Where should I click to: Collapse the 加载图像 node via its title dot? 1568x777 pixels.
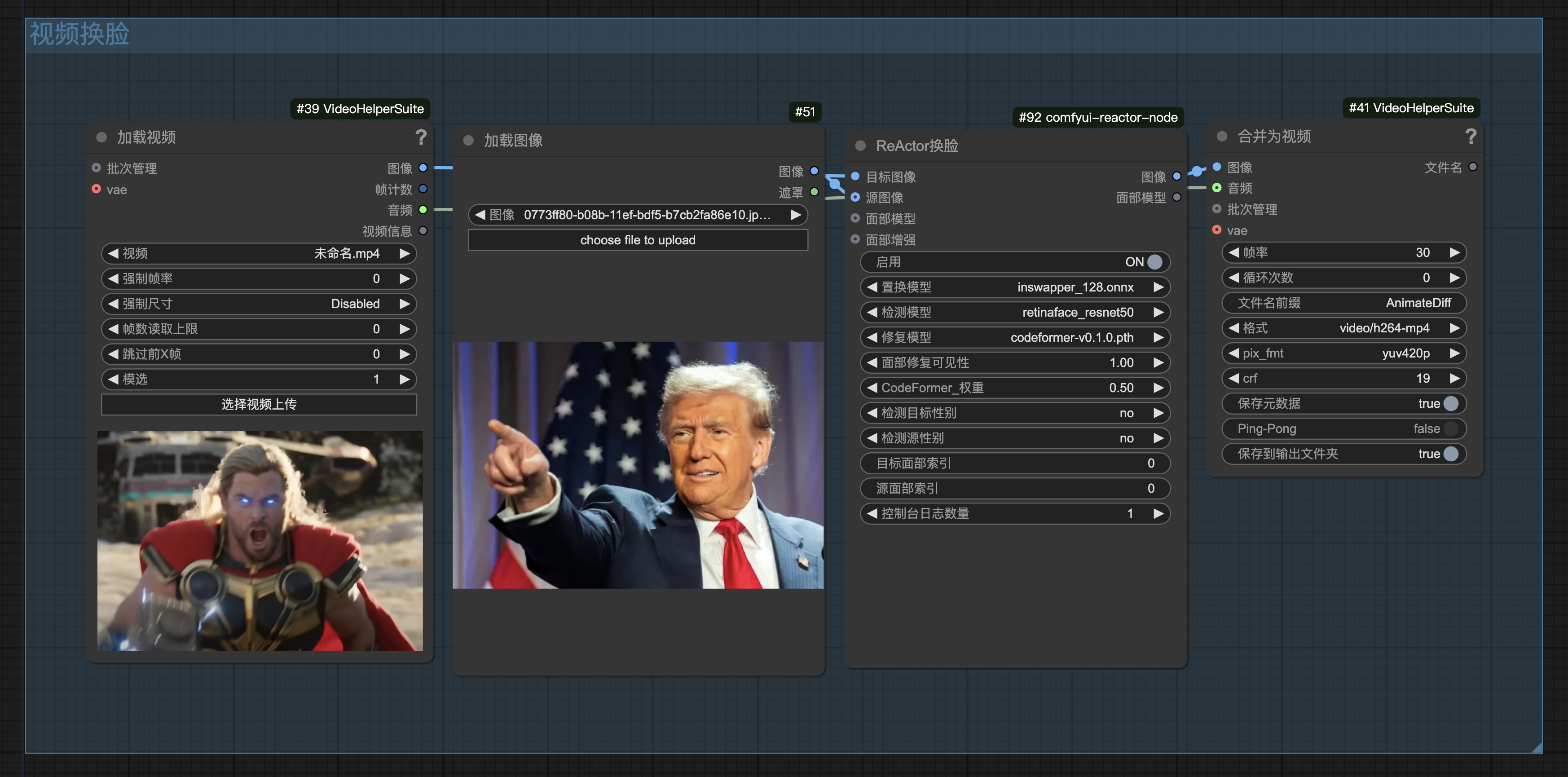tap(468, 141)
